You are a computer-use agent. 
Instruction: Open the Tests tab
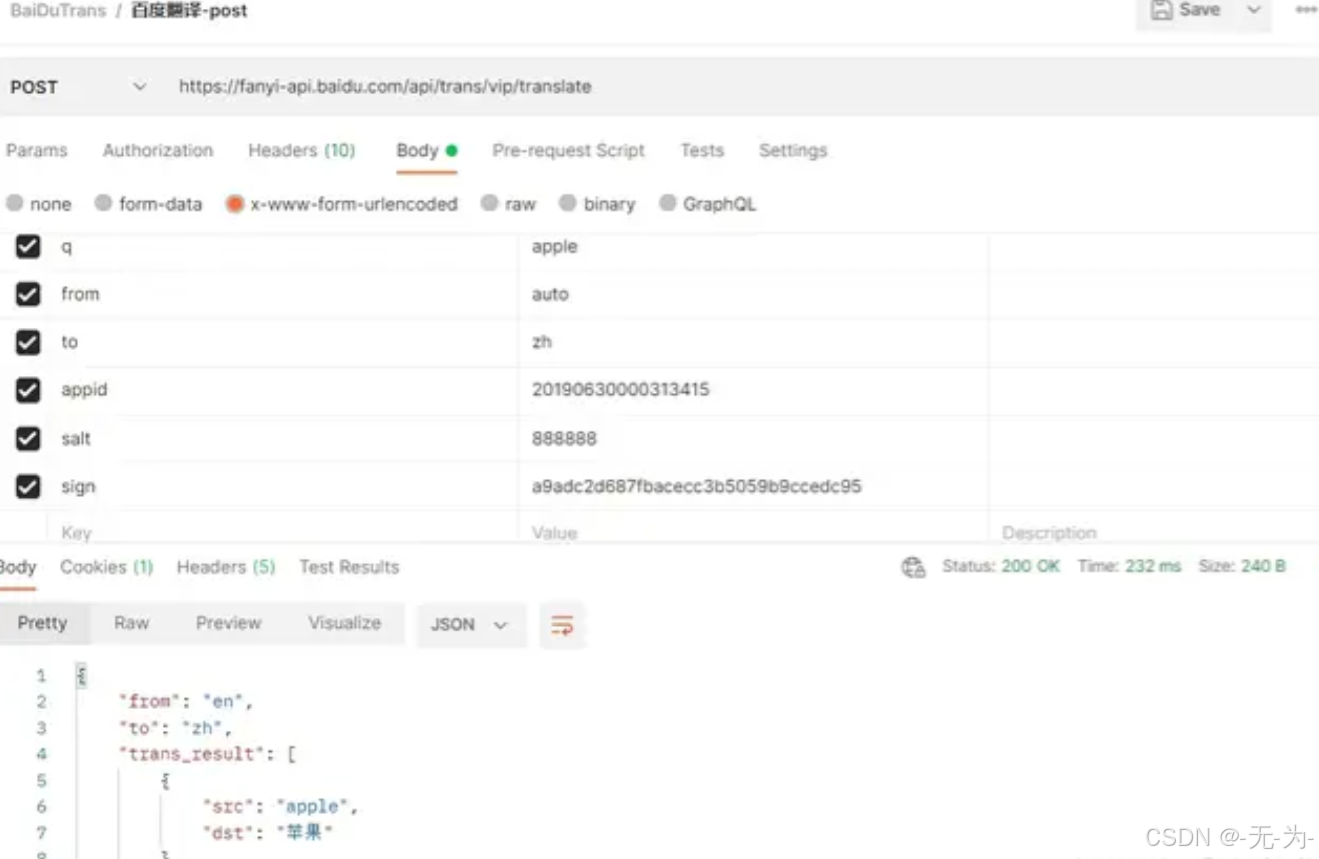(702, 150)
